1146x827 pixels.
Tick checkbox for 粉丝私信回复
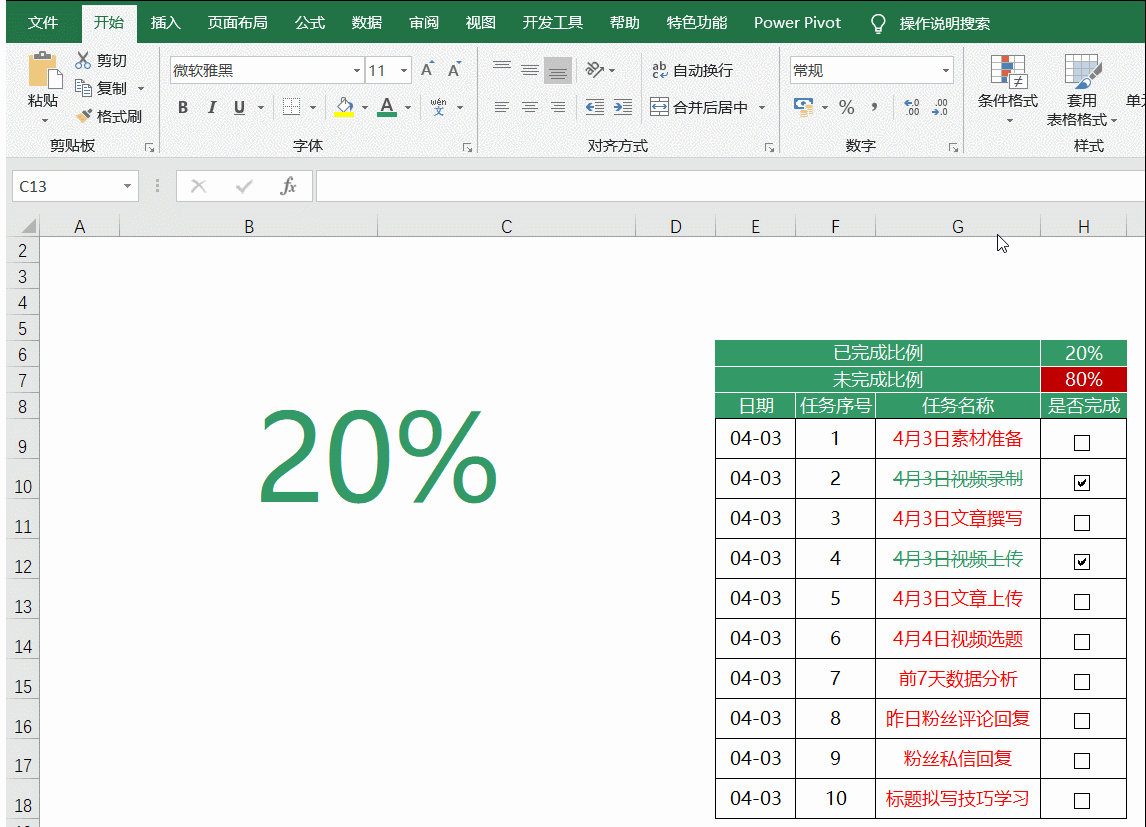click(1082, 761)
